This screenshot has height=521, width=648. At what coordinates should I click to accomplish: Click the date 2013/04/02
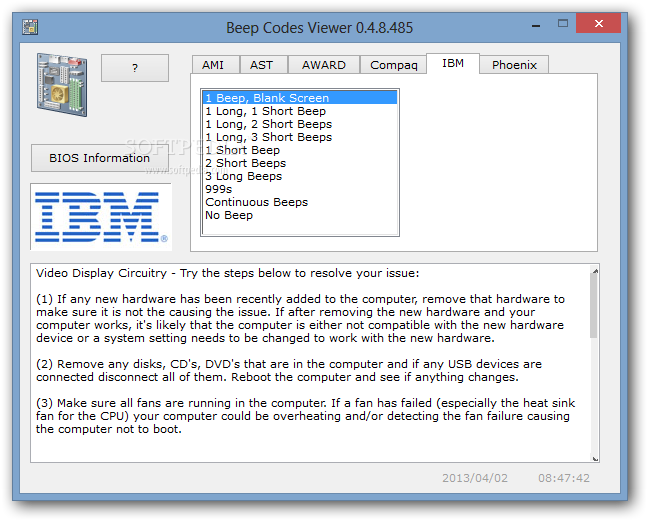click(x=475, y=478)
